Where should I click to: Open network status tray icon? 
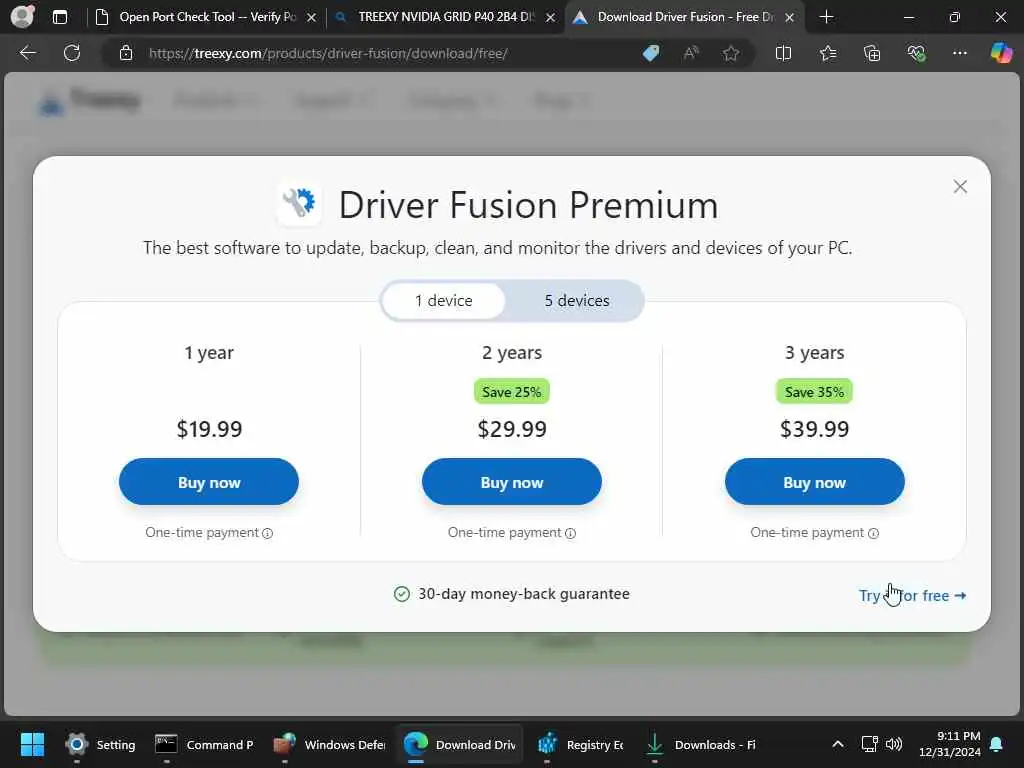(869, 744)
